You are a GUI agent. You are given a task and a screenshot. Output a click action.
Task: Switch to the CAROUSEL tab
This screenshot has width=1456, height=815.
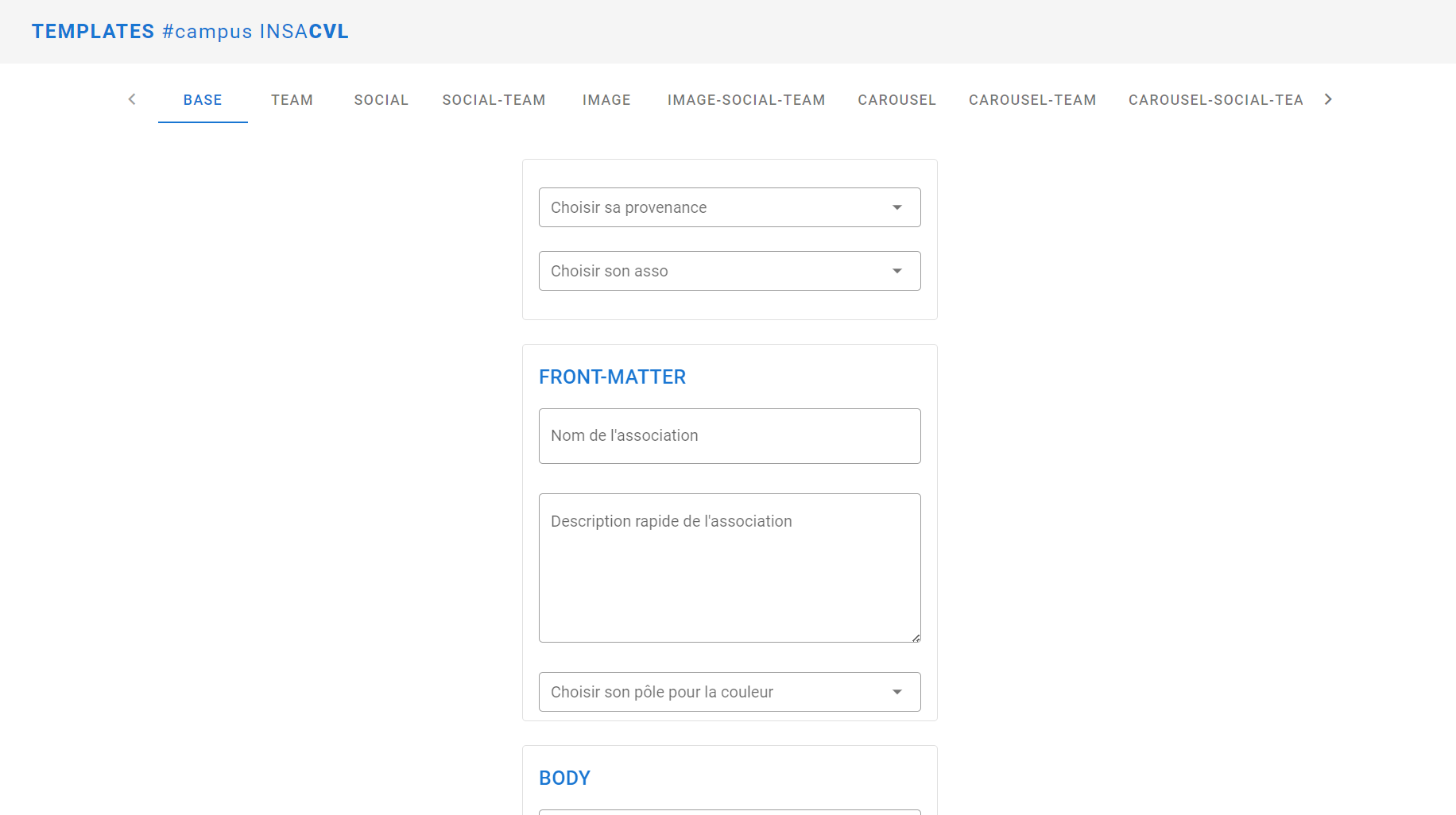click(896, 99)
